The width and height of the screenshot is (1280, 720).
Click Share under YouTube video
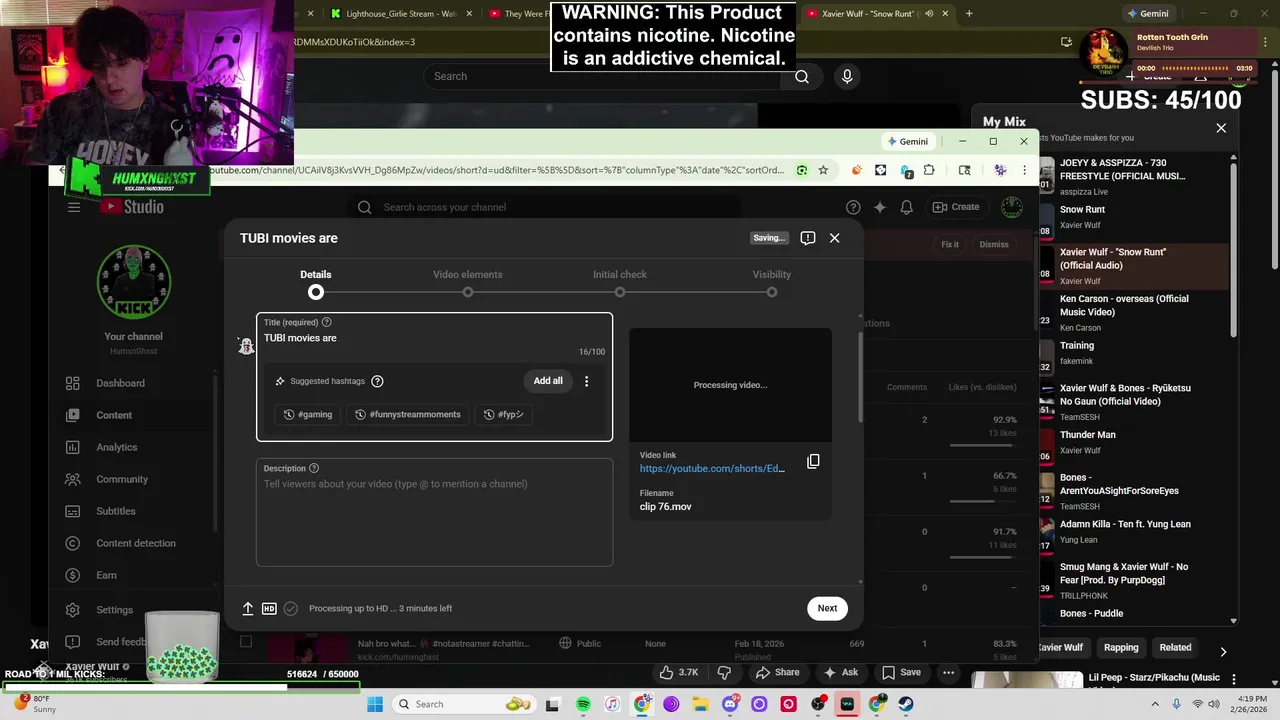click(777, 672)
